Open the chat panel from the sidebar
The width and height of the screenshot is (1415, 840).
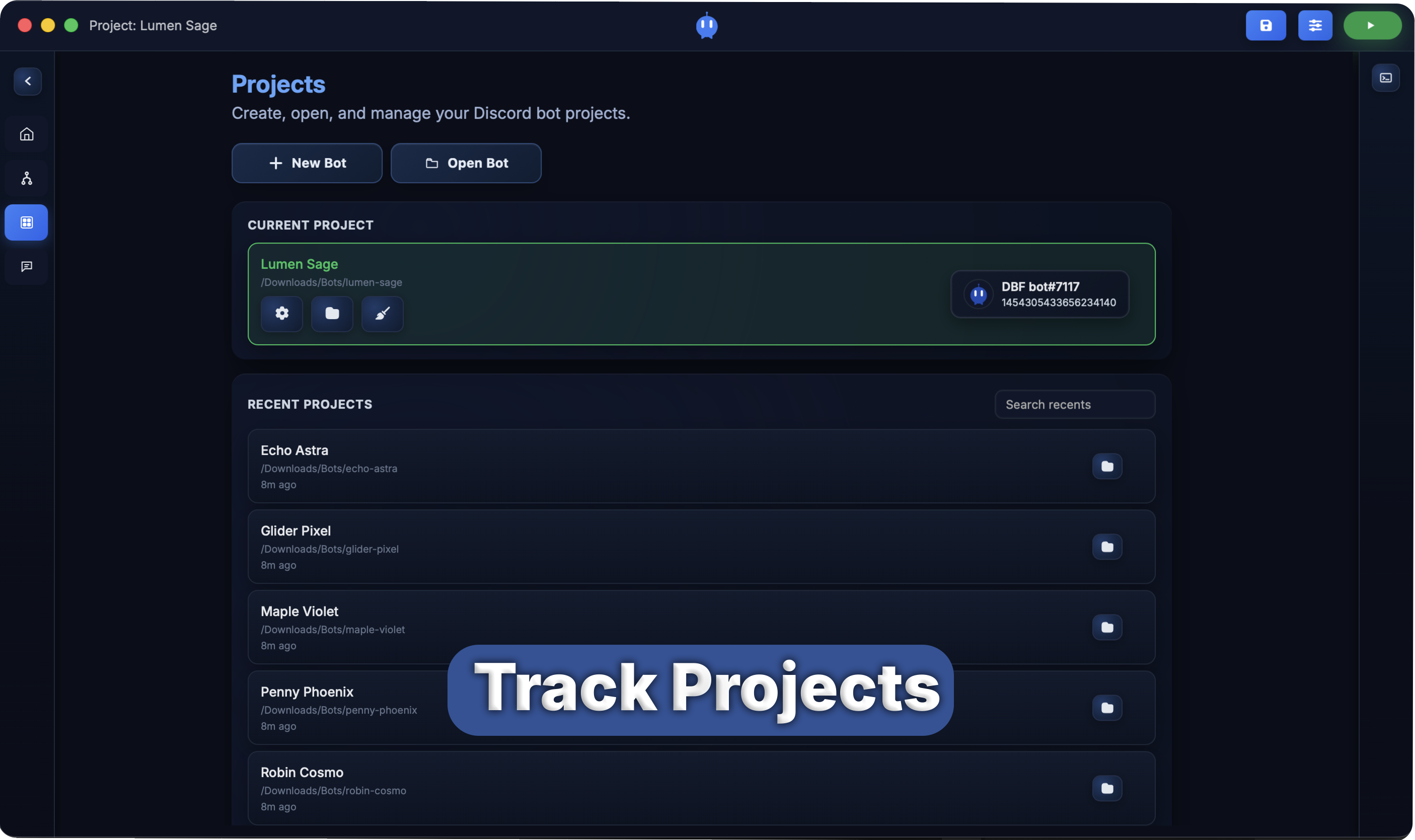coord(26,266)
